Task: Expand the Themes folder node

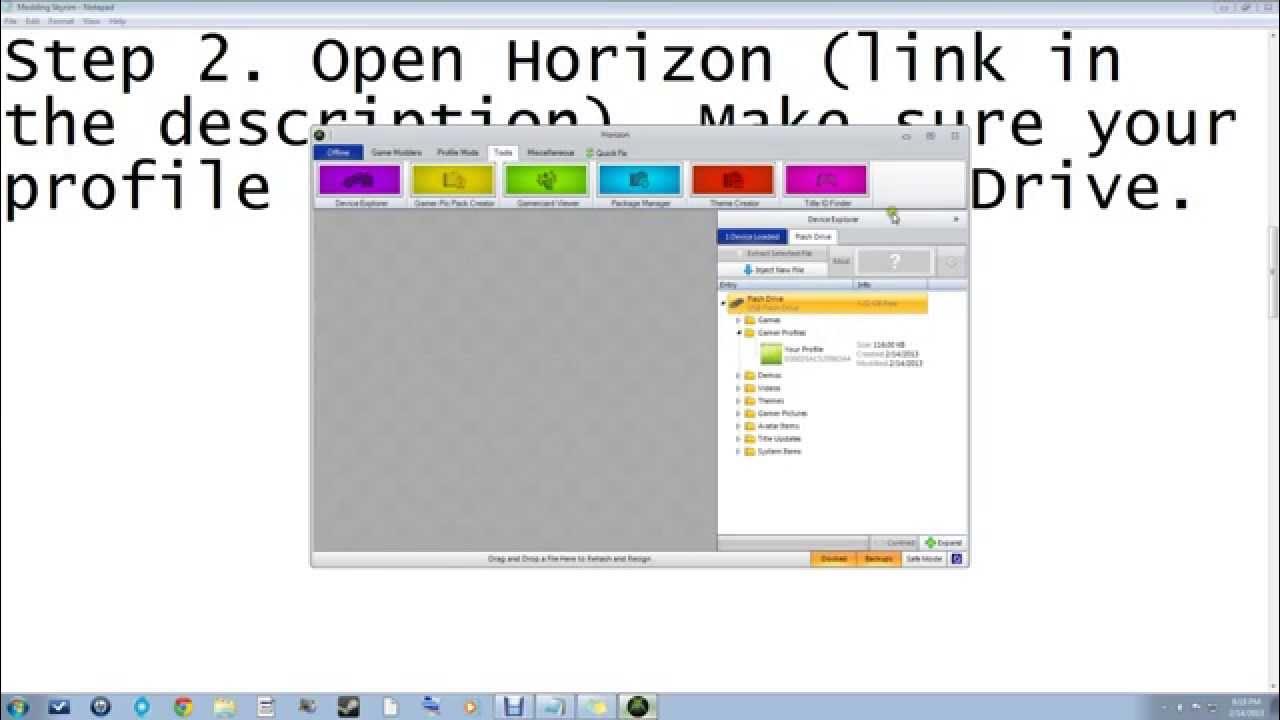Action: click(x=738, y=401)
